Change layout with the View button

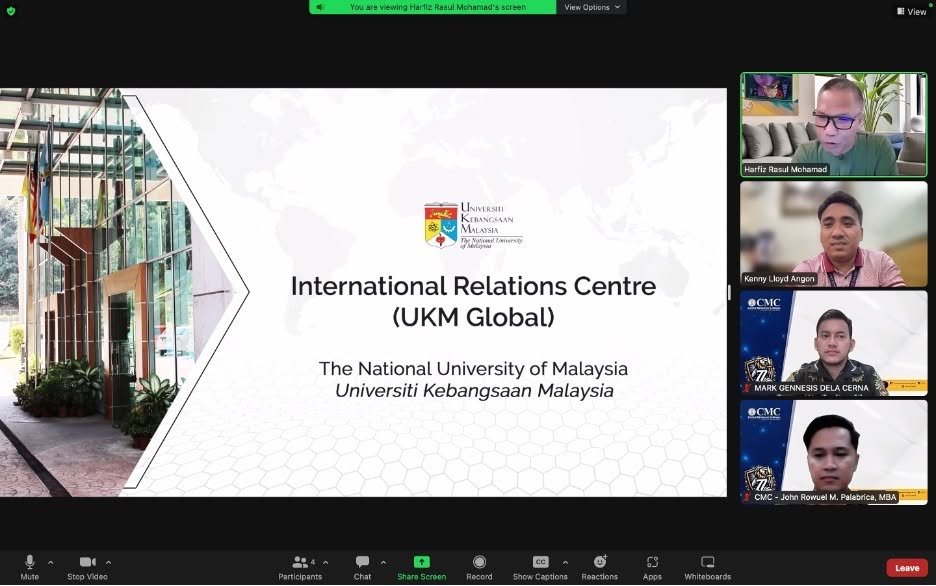[x=912, y=11]
